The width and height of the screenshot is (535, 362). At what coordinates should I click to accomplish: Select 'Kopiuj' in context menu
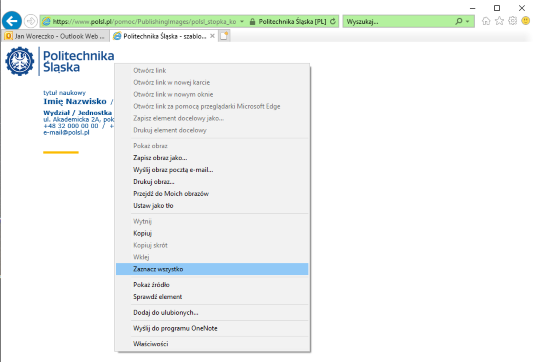[212, 233]
